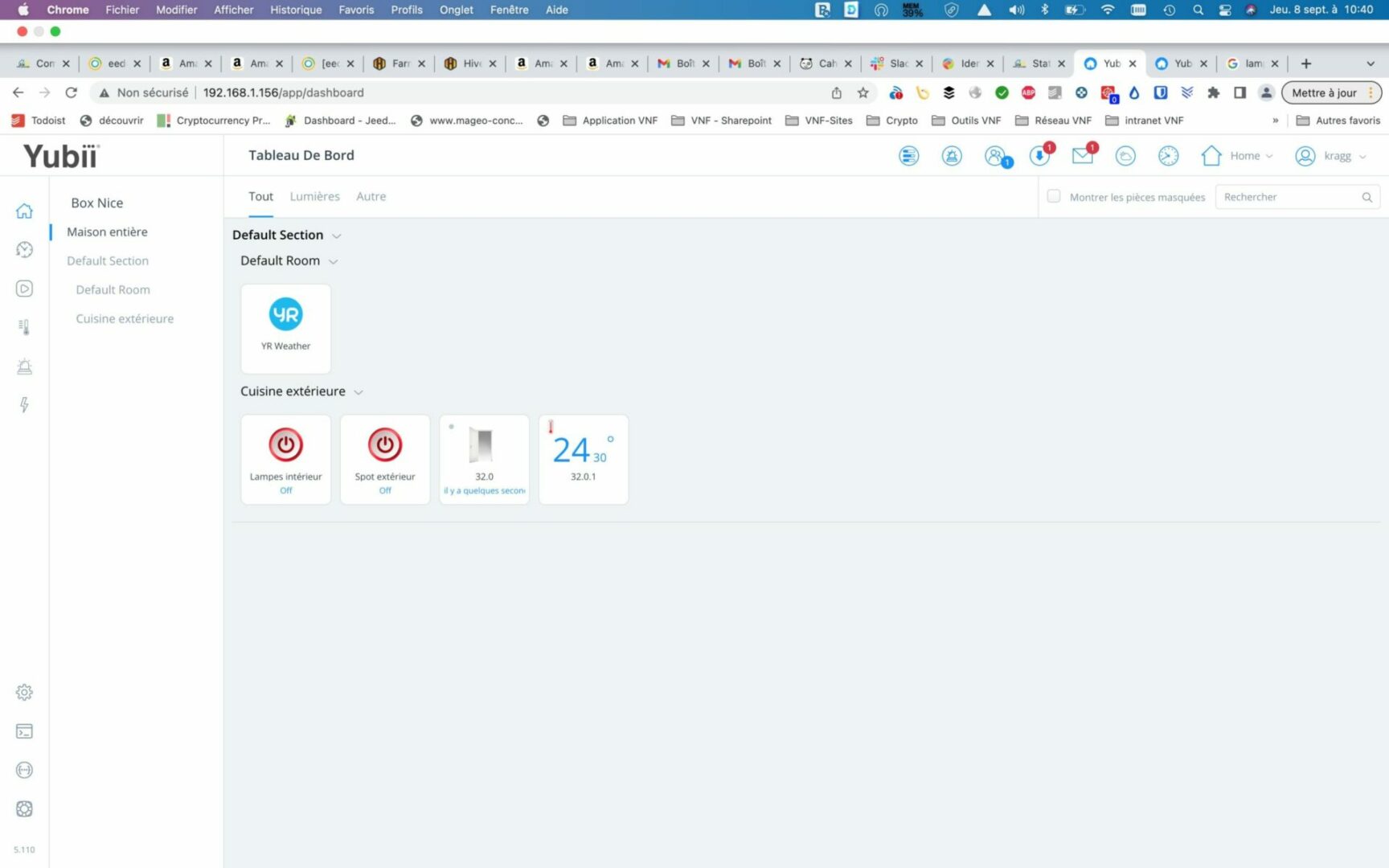Switch to the Lumières tab
Image resolution: width=1389 pixels, height=868 pixels.
pos(314,196)
